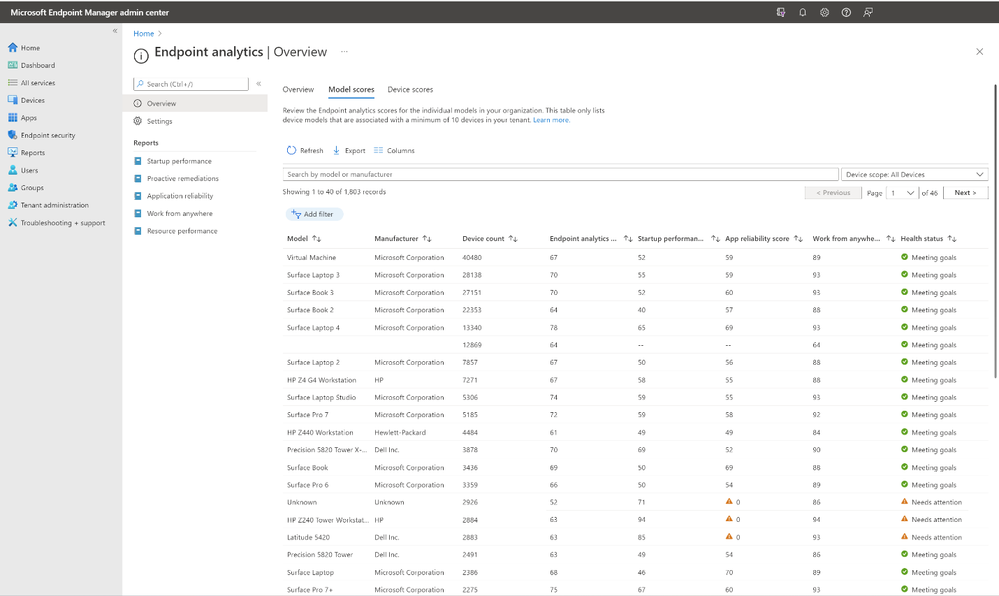Click the feedback icon in top bar
The image size is (999, 596).
pyautogui.click(x=868, y=12)
